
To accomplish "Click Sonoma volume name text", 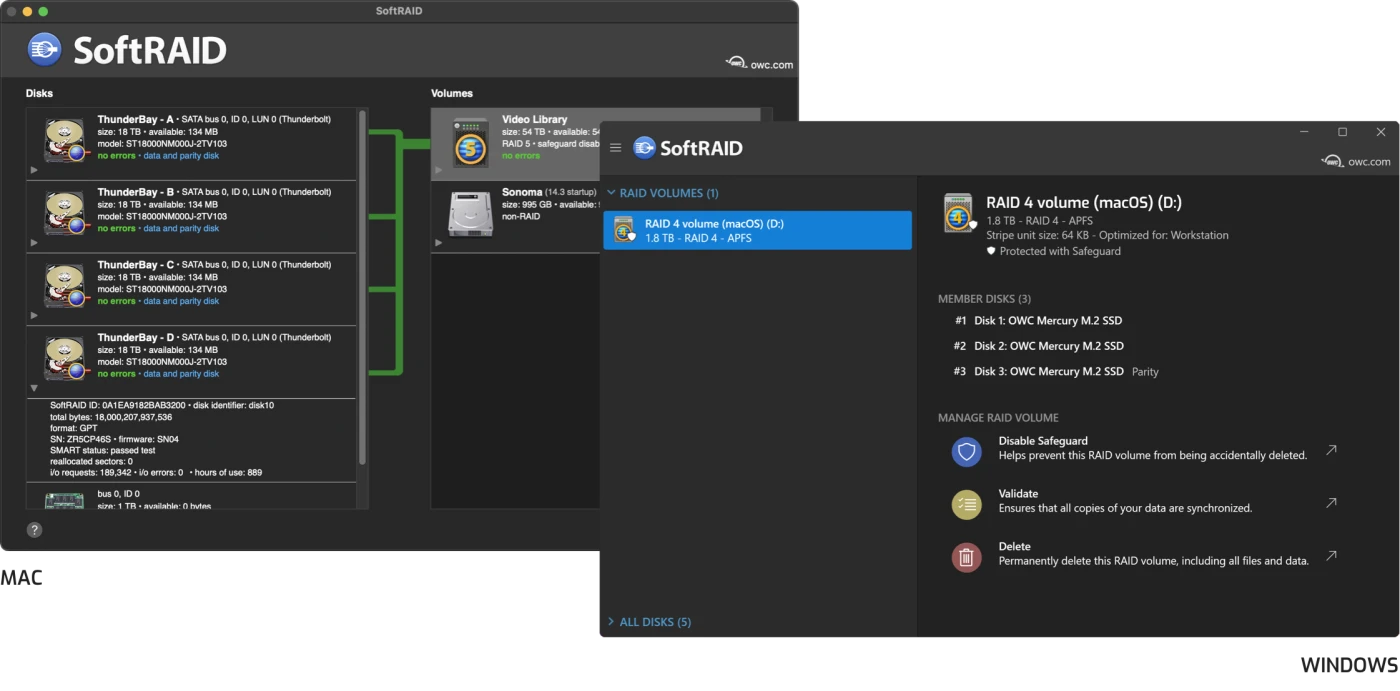I will click(x=522, y=192).
